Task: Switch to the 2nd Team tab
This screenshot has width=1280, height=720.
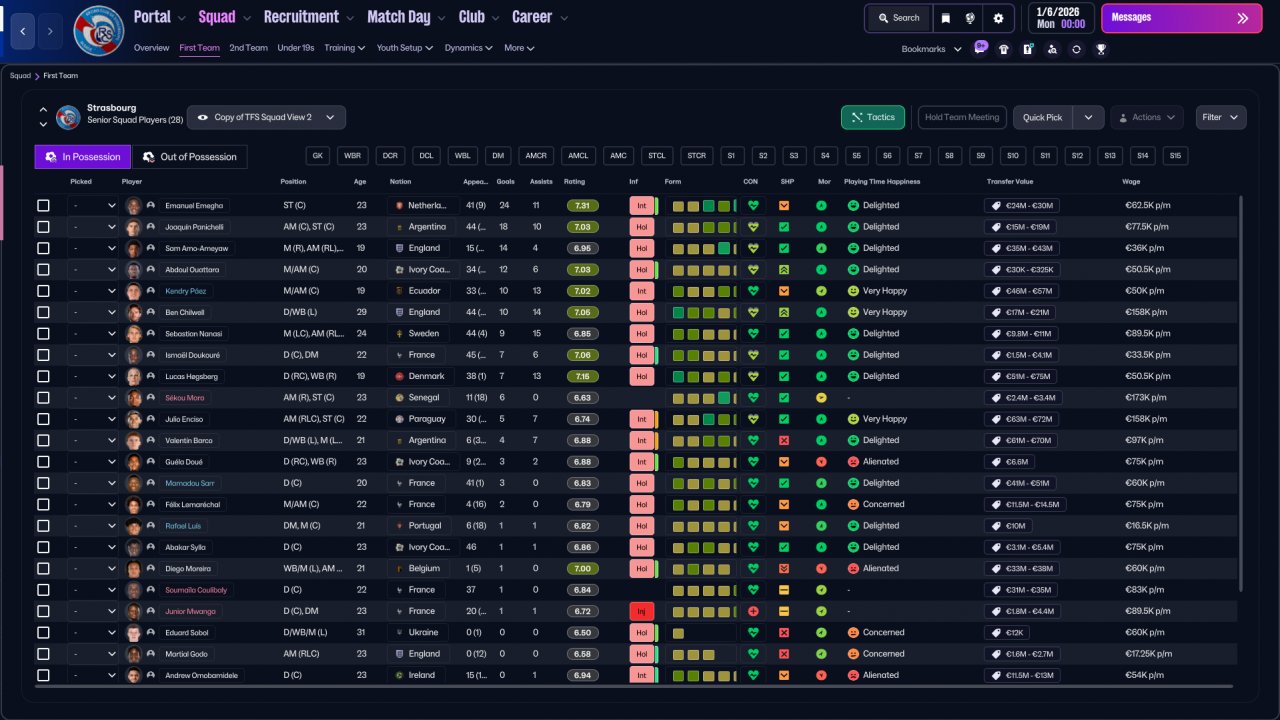Action: 248,48
